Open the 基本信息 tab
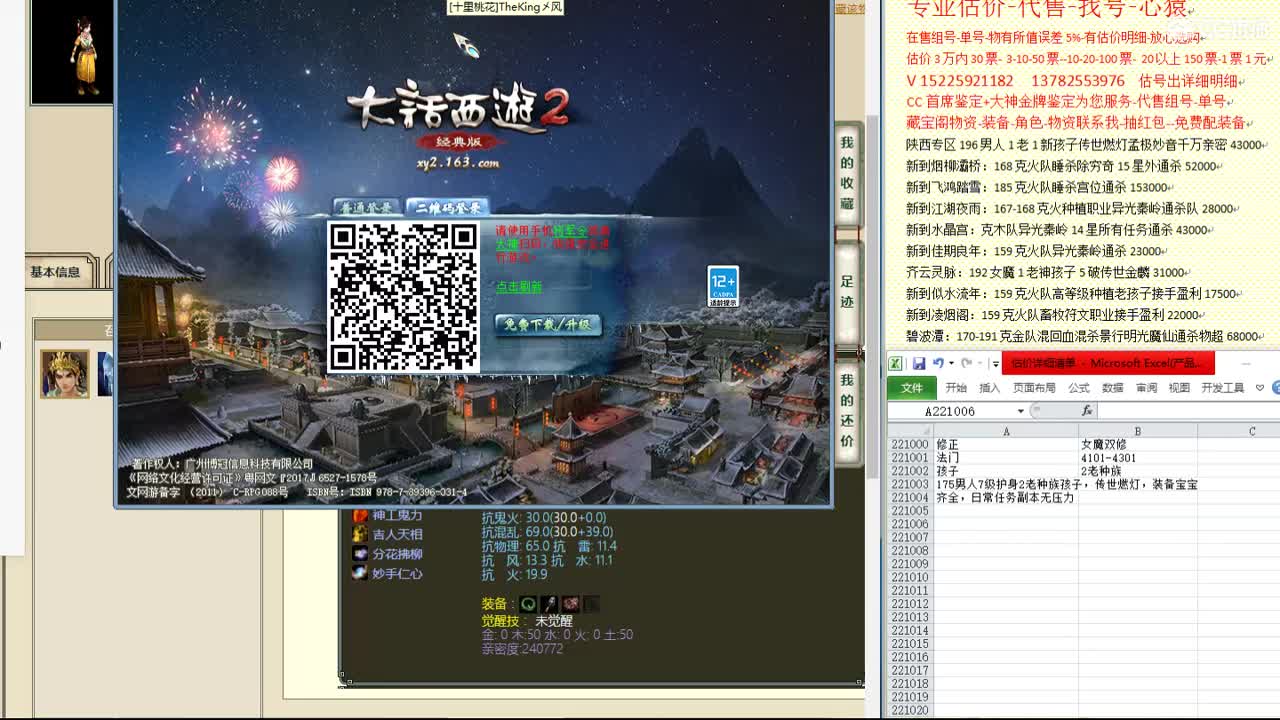1280x720 pixels. tap(56, 272)
